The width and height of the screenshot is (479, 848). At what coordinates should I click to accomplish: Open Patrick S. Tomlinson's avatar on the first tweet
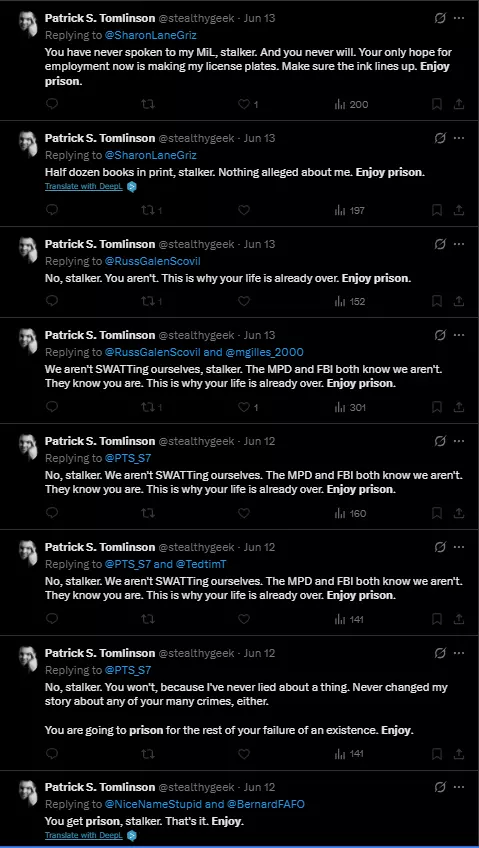tap(28, 24)
